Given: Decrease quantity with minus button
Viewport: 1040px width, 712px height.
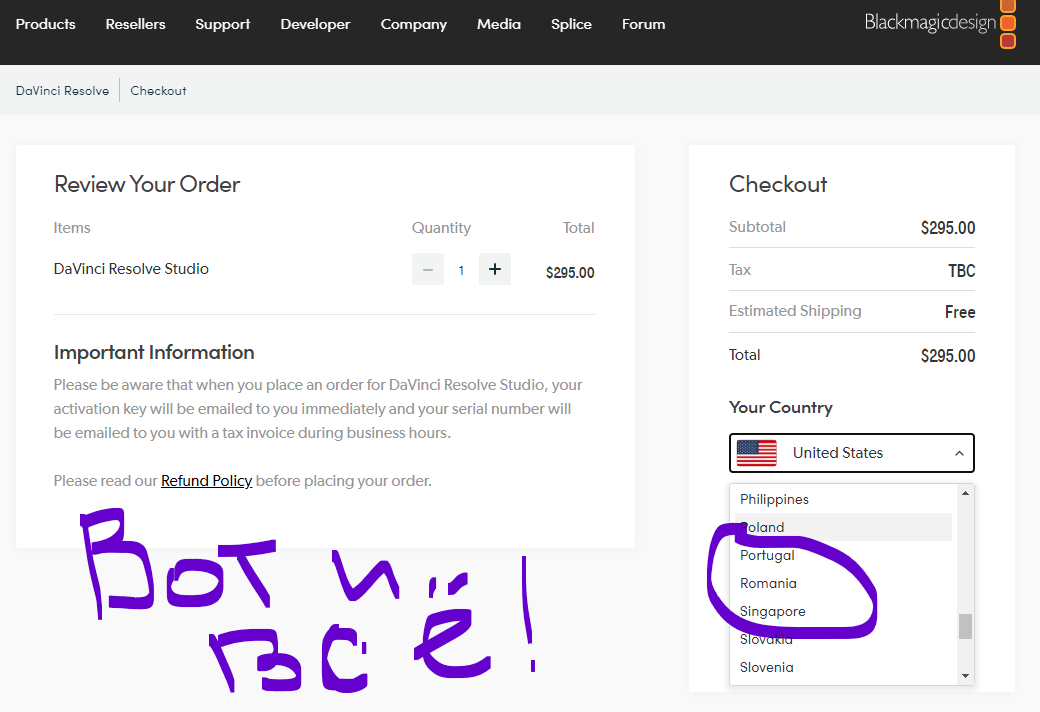Looking at the screenshot, I should click(x=428, y=269).
